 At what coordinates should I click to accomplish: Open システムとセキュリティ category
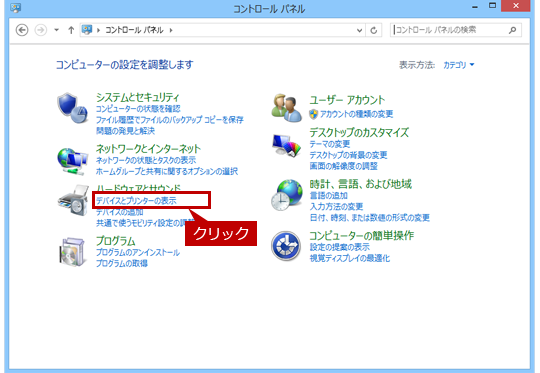tap(137, 97)
